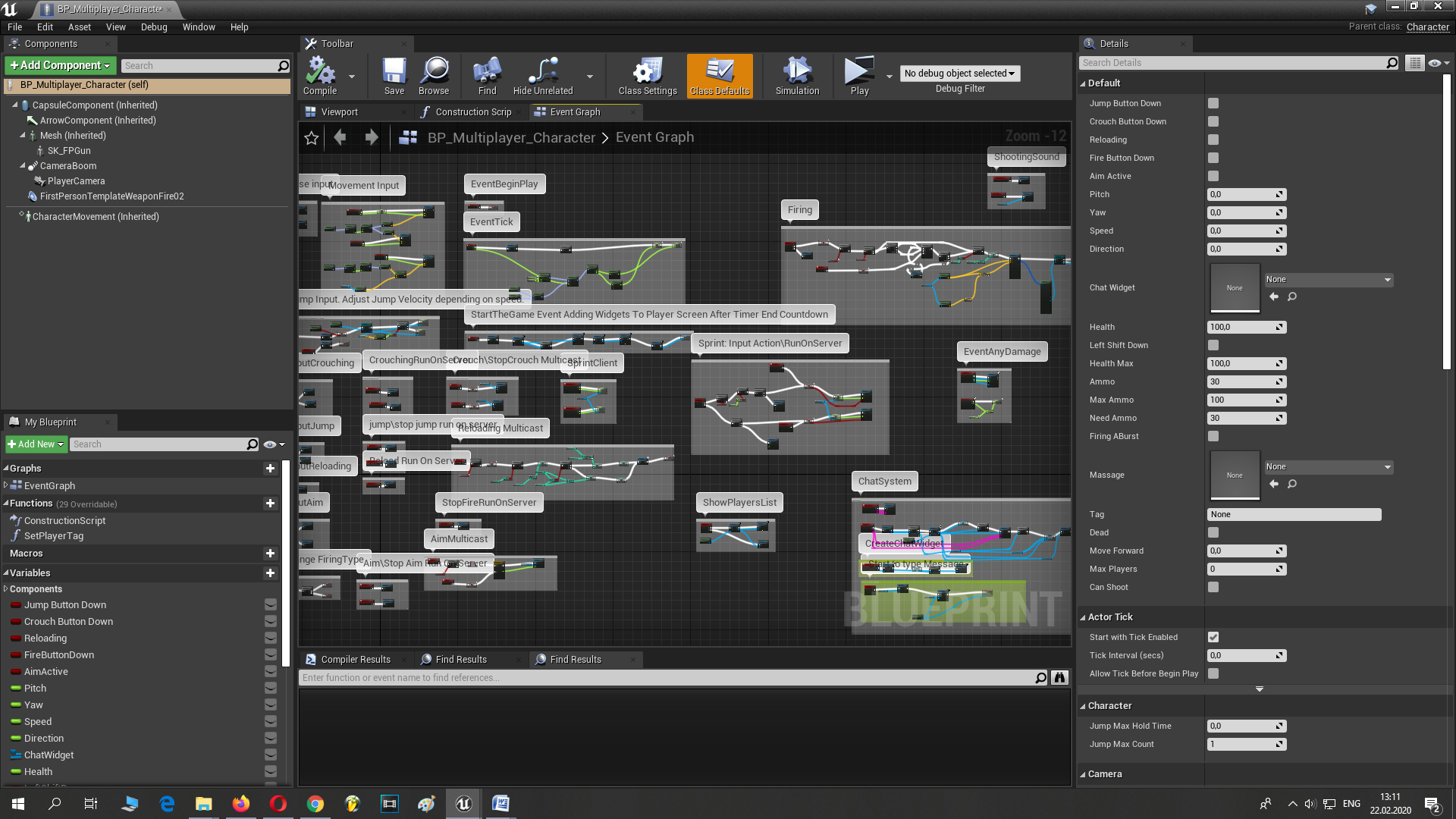
Task: Adjust the Health Max slider value
Action: click(1245, 363)
